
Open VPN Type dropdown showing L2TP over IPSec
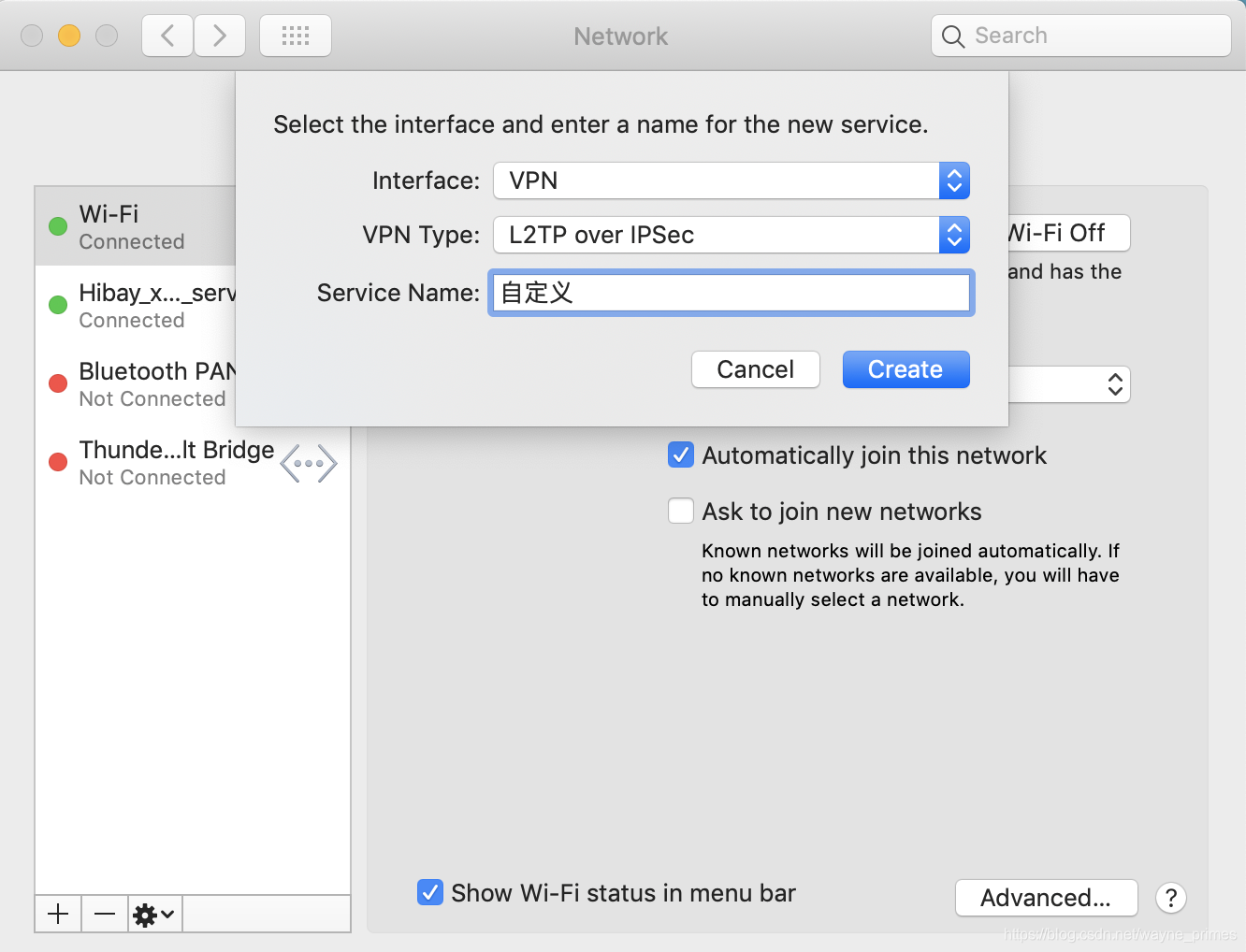tap(732, 235)
